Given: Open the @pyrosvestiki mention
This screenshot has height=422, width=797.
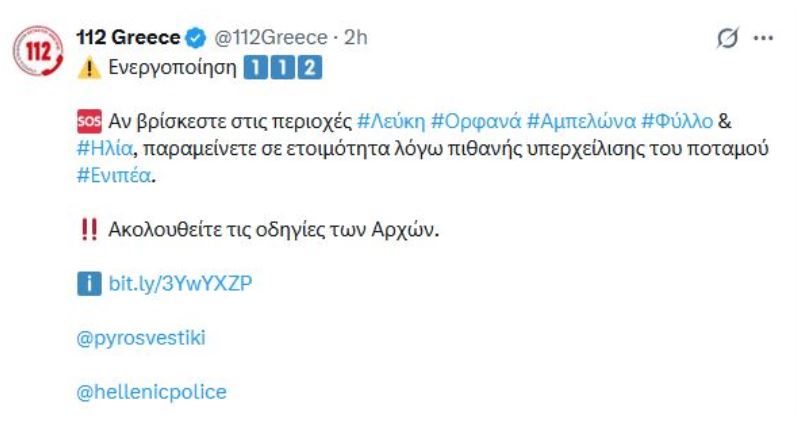Looking at the screenshot, I should tap(140, 337).
